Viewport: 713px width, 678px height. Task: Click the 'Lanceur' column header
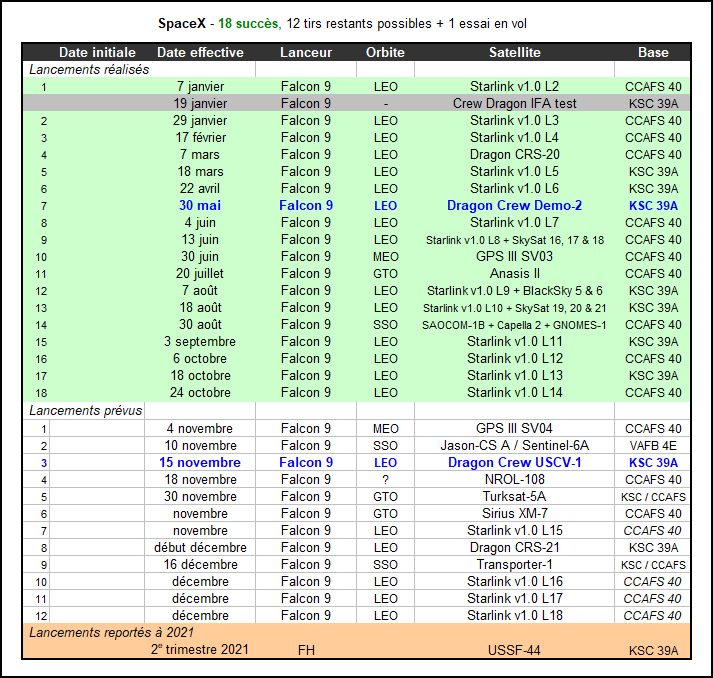tap(306, 52)
